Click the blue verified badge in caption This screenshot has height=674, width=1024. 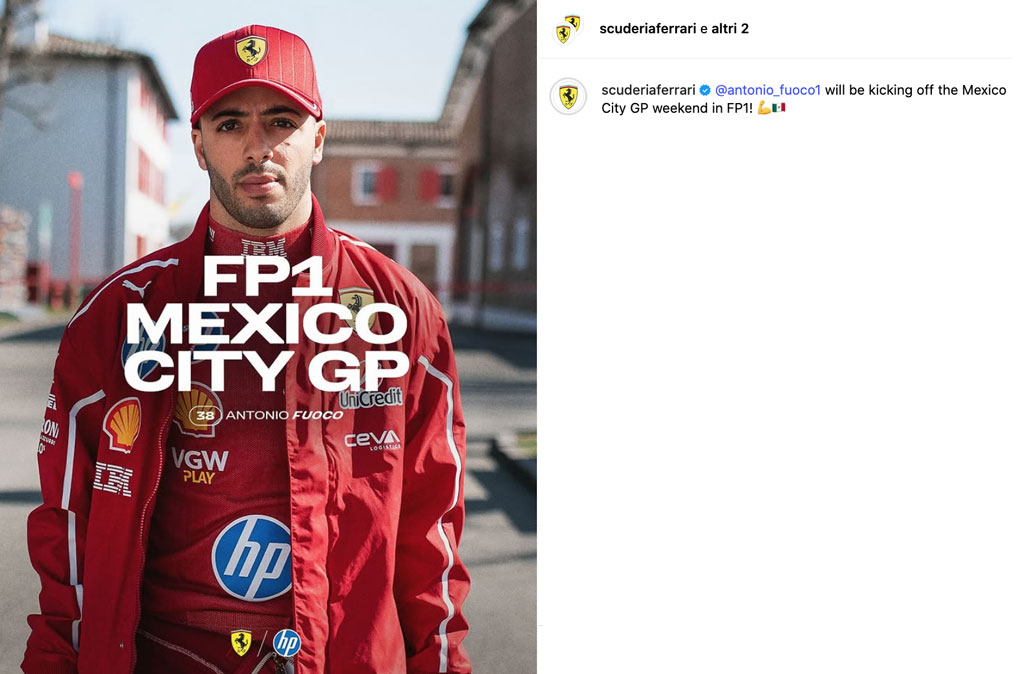pyautogui.click(x=705, y=90)
